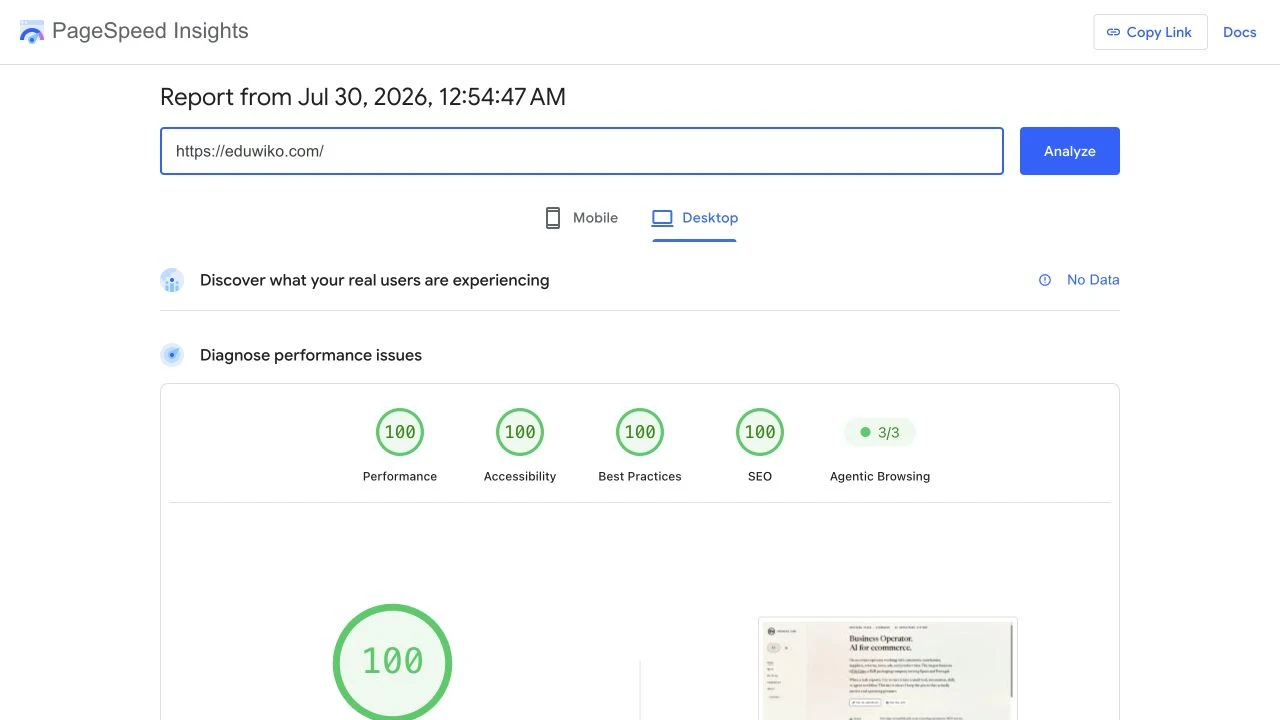
Task: Click the No Data label
Action: (x=1093, y=280)
